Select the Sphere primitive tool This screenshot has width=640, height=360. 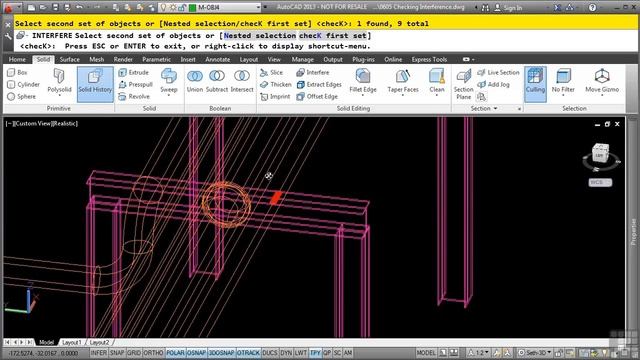coord(22,96)
